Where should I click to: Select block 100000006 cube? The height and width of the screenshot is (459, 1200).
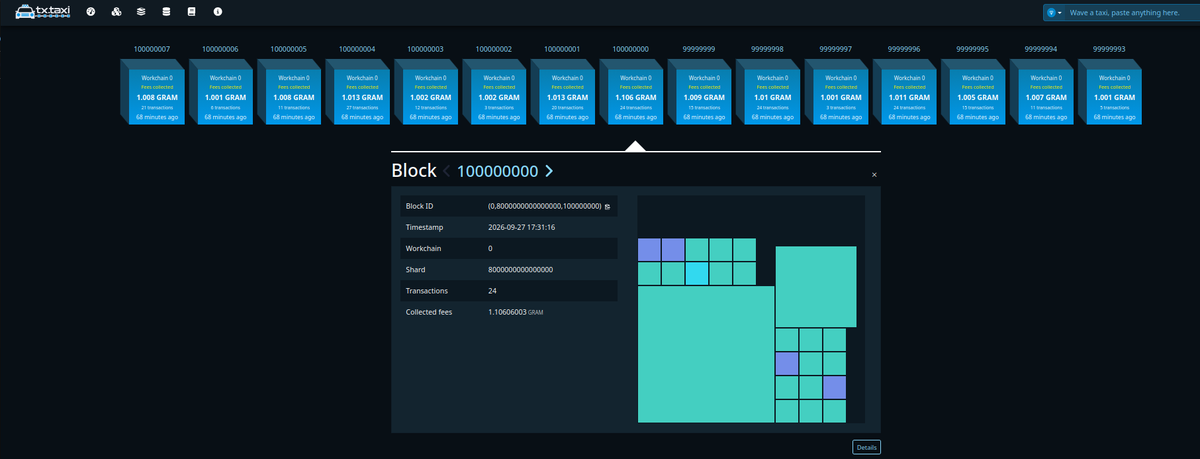coord(223,92)
